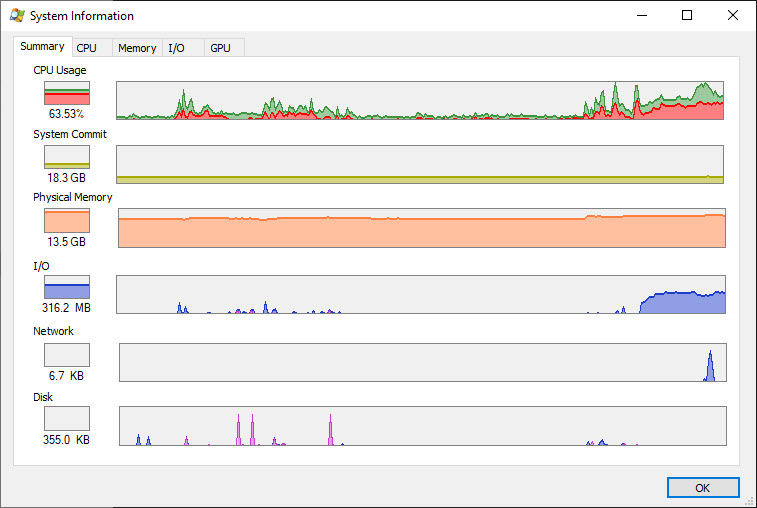
Task: Click the Network history graph
Action: (x=423, y=363)
